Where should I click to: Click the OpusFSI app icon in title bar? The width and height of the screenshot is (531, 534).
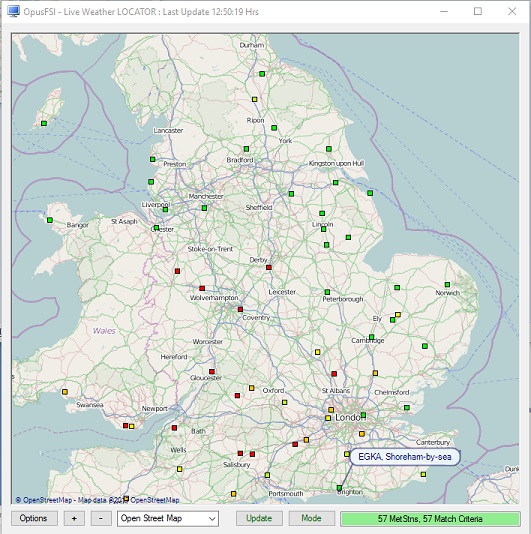(x=14, y=11)
